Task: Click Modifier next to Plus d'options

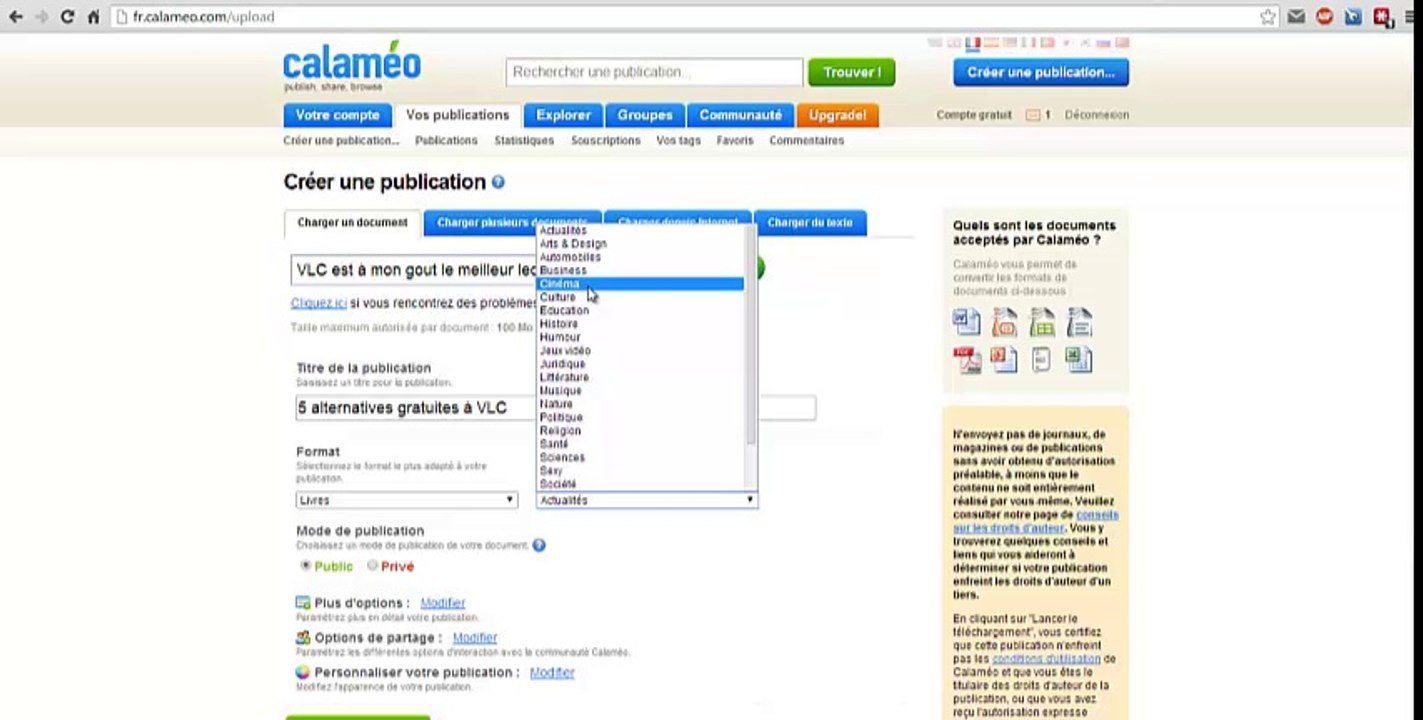Action: point(443,603)
